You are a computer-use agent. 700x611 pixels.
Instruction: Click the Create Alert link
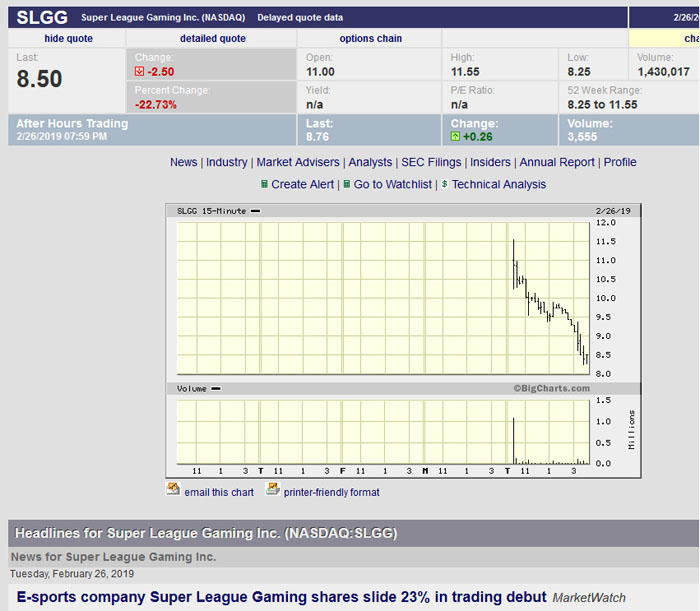[302, 184]
